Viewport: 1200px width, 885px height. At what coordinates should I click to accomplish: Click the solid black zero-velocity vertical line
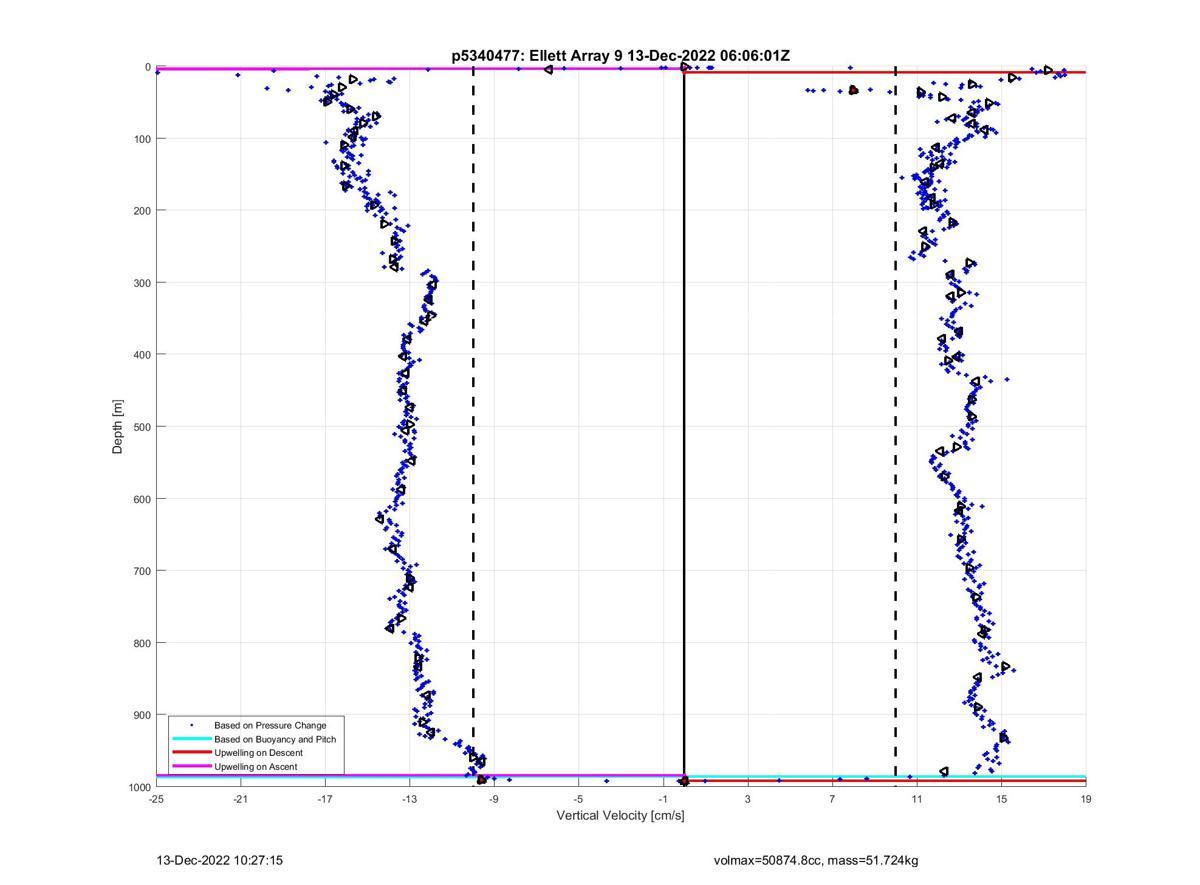point(684,427)
